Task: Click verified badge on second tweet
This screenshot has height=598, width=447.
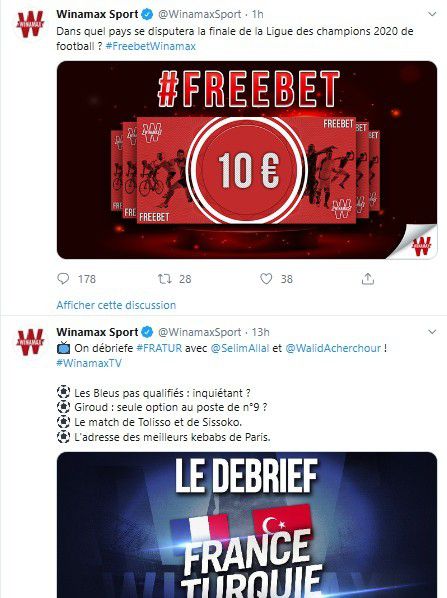Action: coord(147,332)
